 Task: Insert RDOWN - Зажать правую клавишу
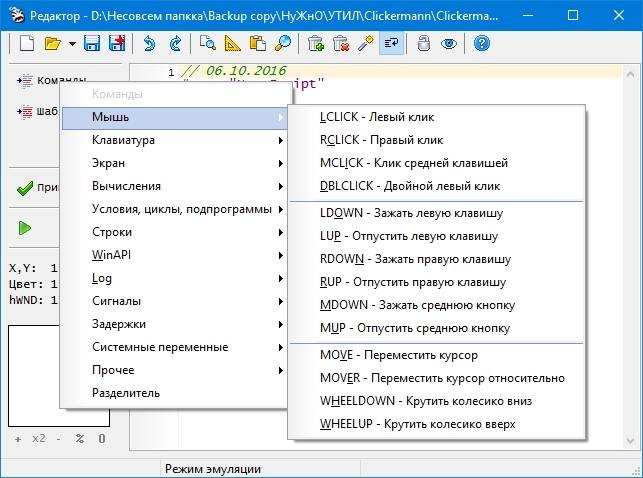coord(437,259)
